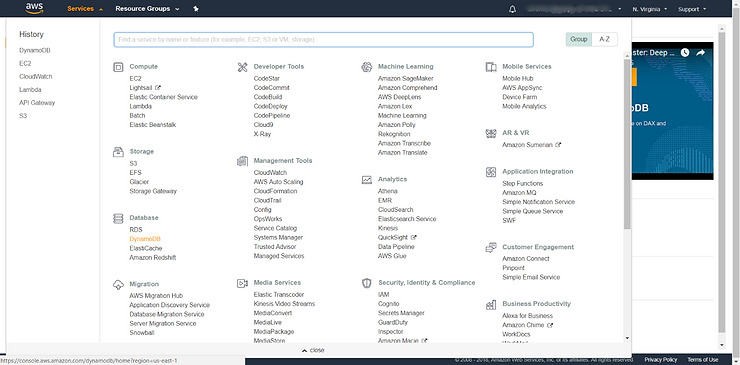Open the Support dropdown menu

pyautogui.click(x=692, y=9)
